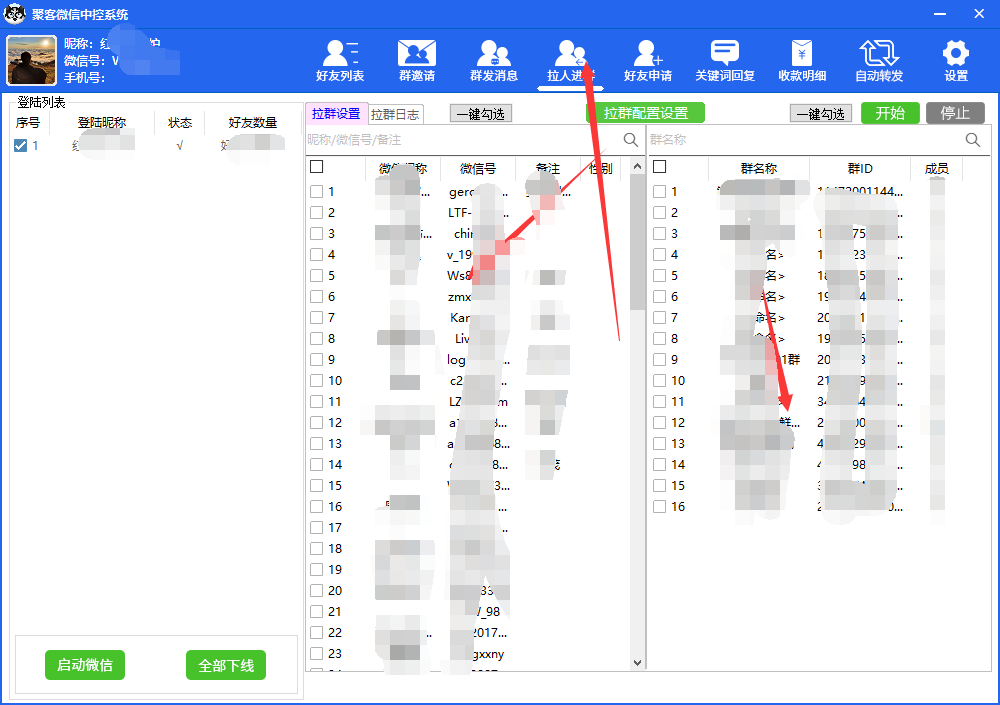The image size is (1000, 705).
Task: Switch to the 拉群设置 settings tab
Action: [335, 113]
